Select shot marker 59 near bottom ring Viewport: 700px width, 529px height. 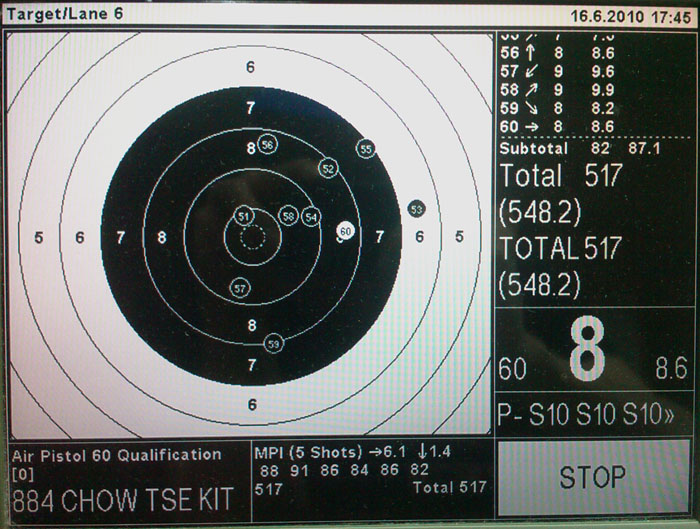[x=274, y=344]
